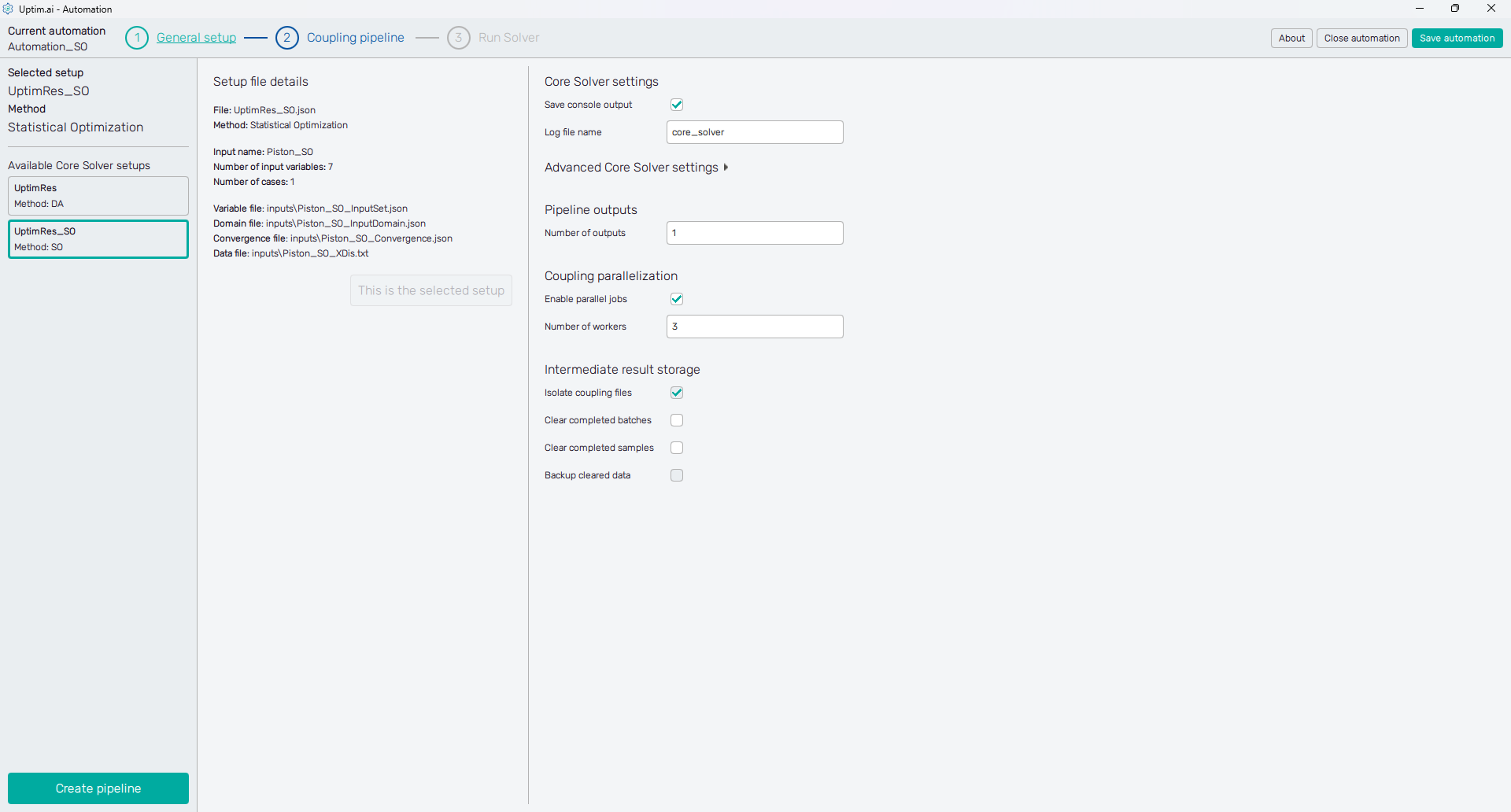Image resolution: width=1511 pixels, height=812 pixels.
Task: Open the General setup step link
Action: [x=196, y=38]
